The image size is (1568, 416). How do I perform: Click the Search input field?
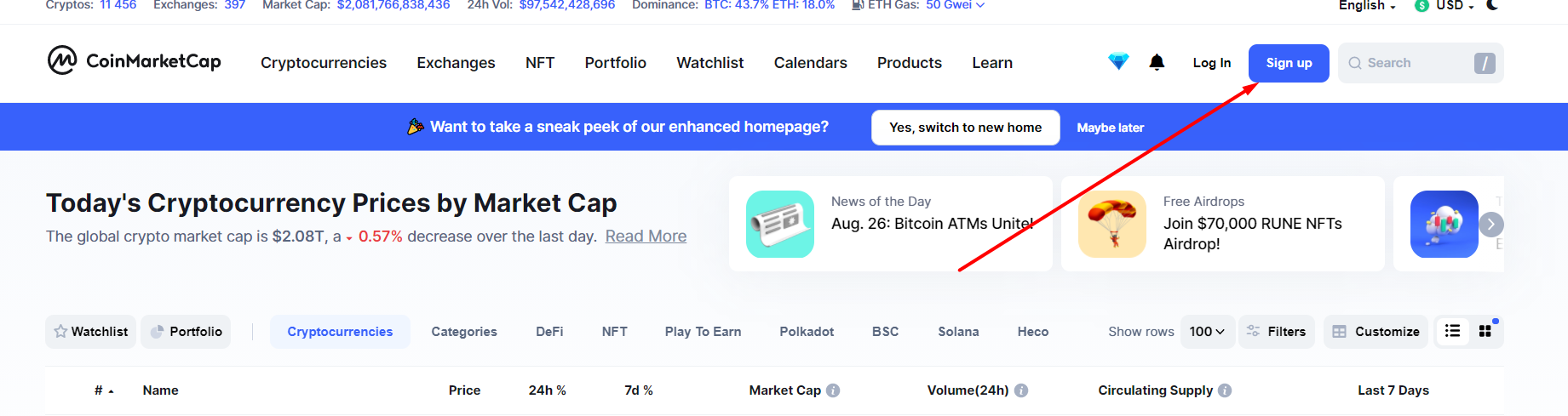[1414, 63]
